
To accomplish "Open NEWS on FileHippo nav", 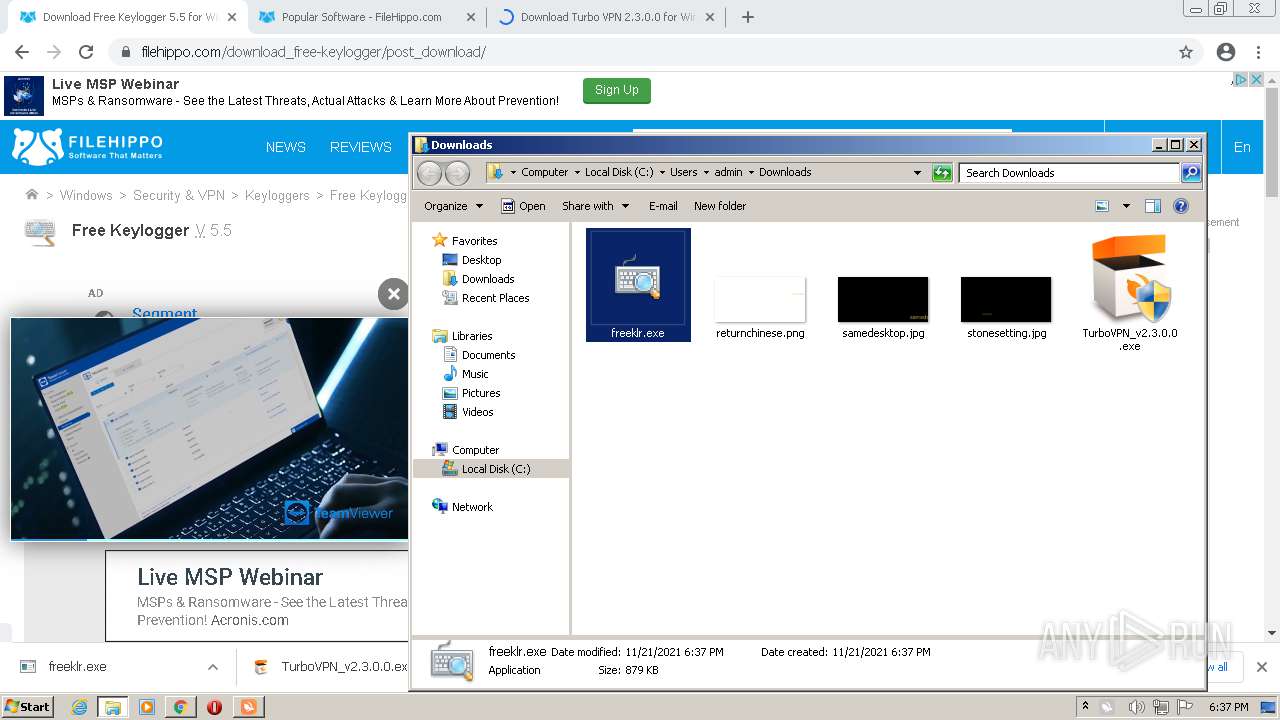I will coord(286,147).
